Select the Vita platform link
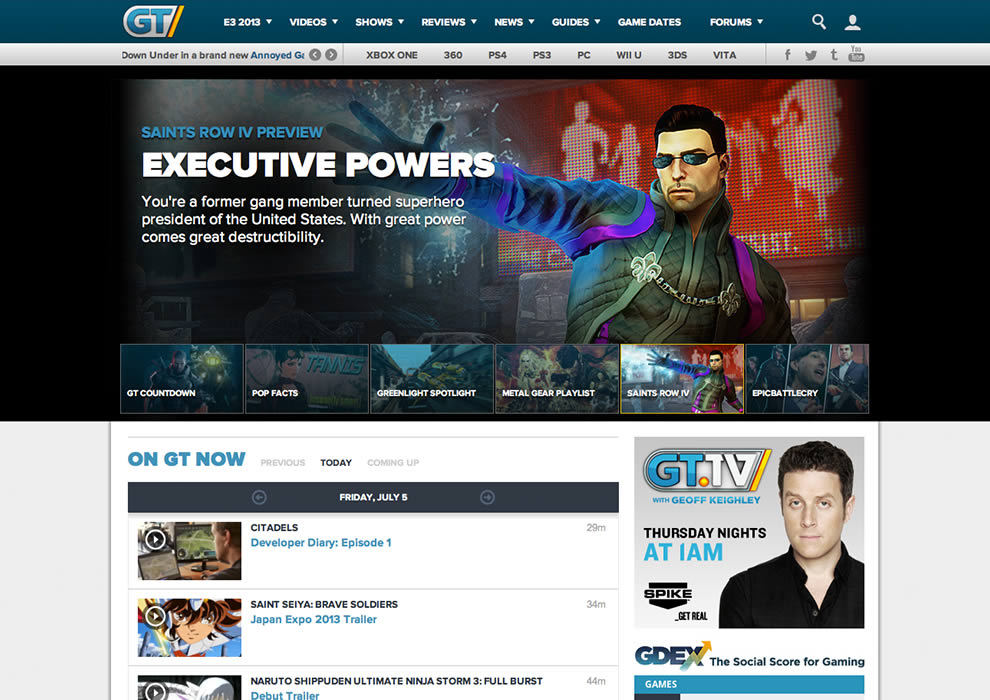Image resolution: width=990 pixels, height=700 pixels. click(724, 55)
